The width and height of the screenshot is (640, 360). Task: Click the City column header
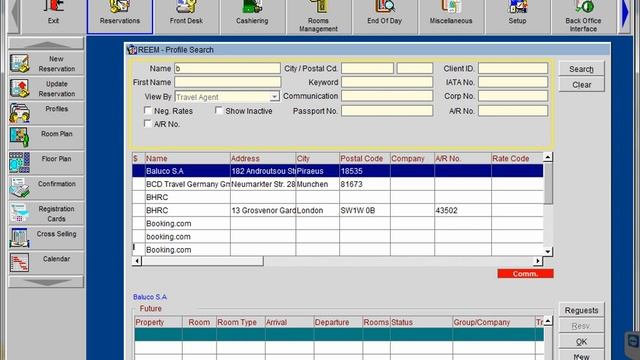point(317,158)
